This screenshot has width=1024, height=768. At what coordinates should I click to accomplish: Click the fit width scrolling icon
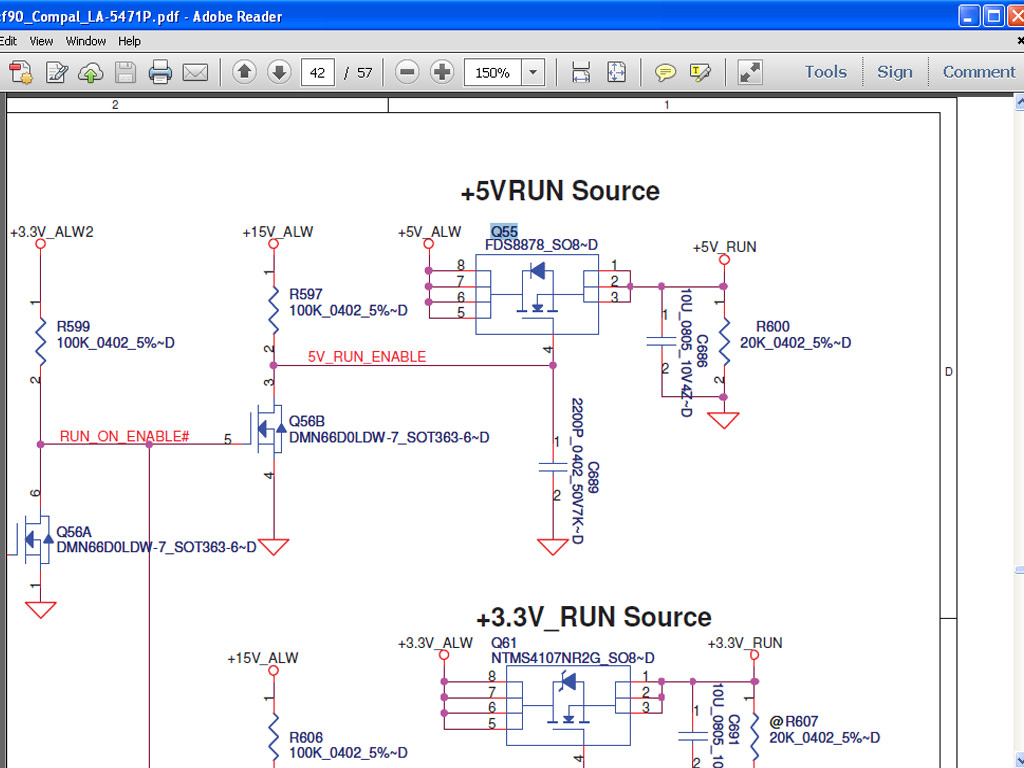pos(581,72)
